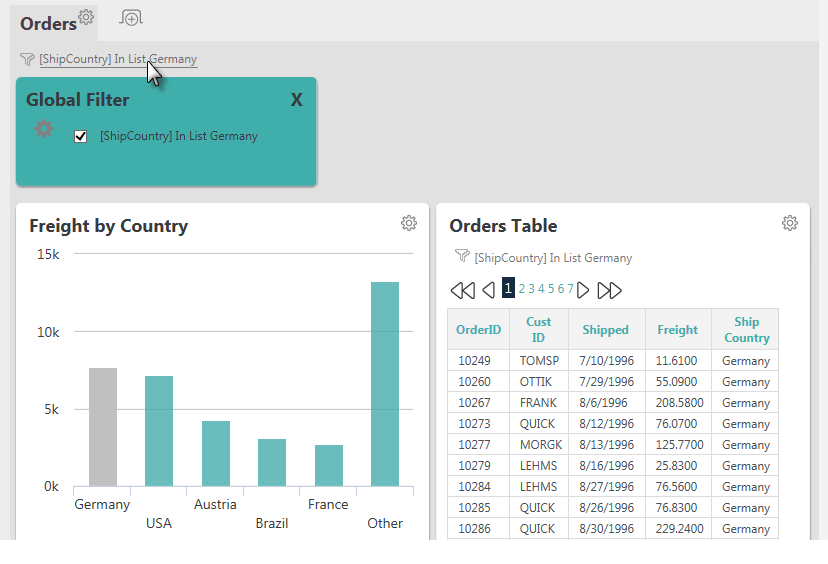This screenshot has height=564, width=828.
Task: Go to page 7 of results
Action: coord(570,289)
